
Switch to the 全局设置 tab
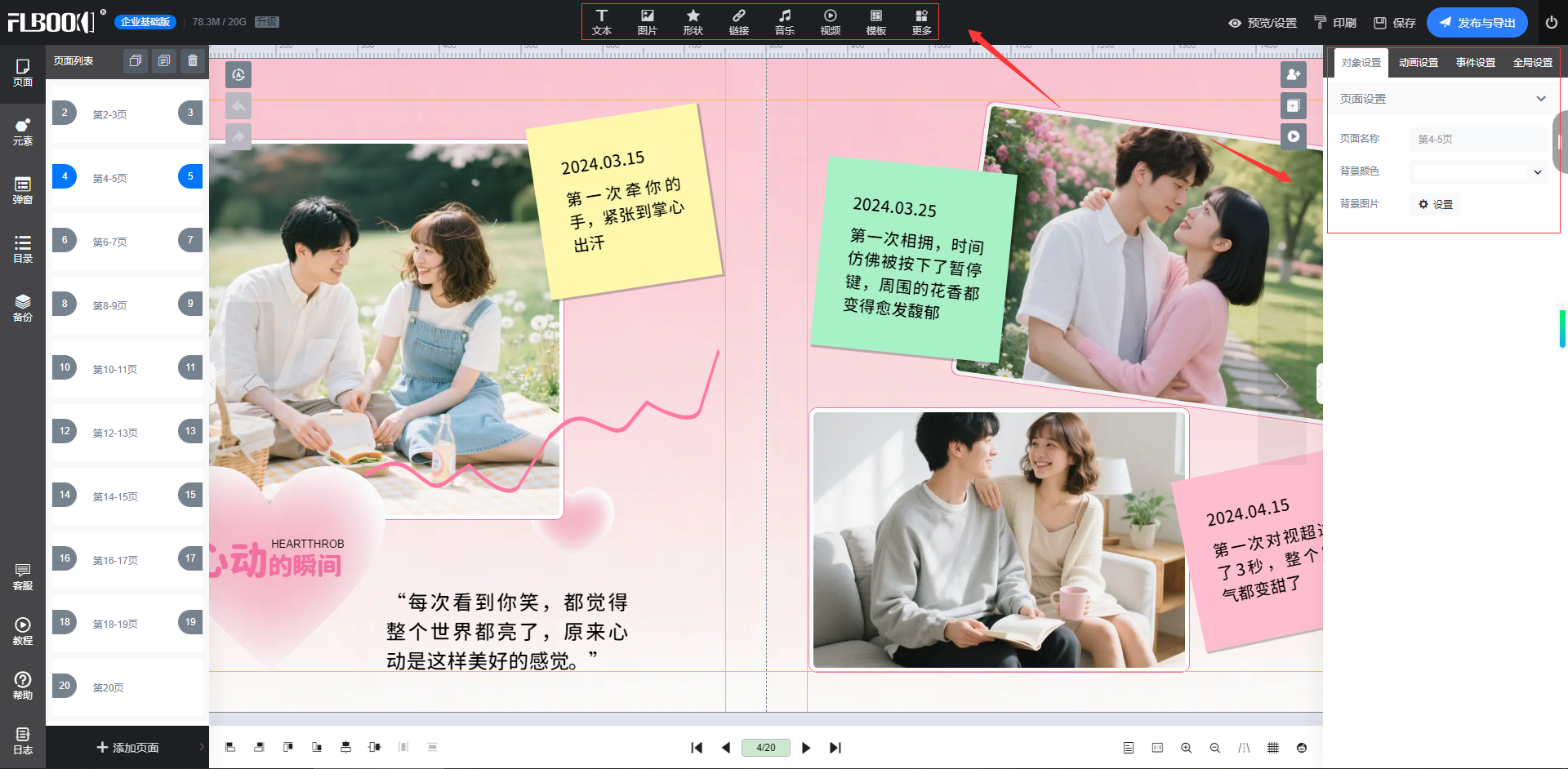(1532, 63)
